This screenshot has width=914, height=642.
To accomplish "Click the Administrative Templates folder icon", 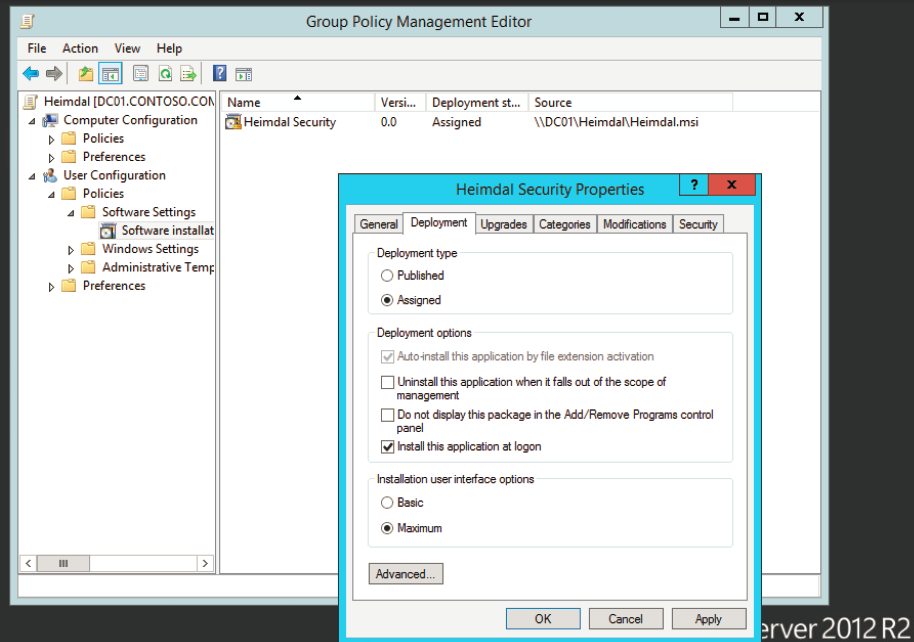I will 88,267.
